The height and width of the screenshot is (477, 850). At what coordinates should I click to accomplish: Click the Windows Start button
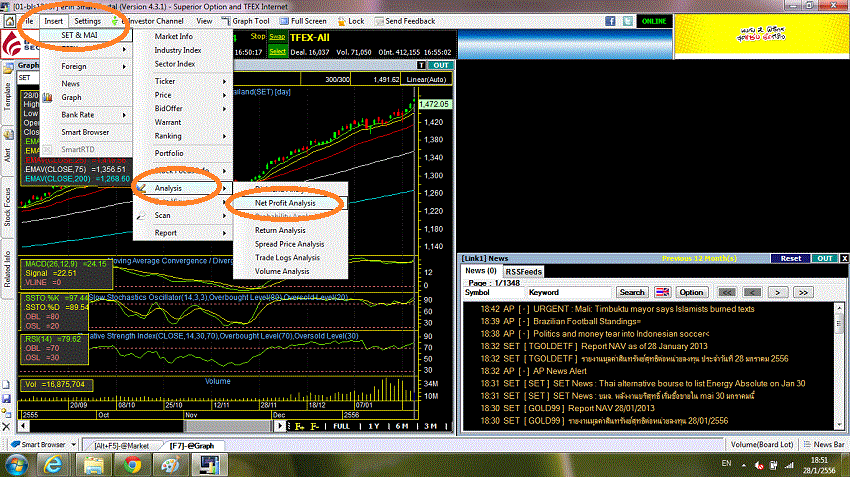pyautogui.click(x=16, y=465)
